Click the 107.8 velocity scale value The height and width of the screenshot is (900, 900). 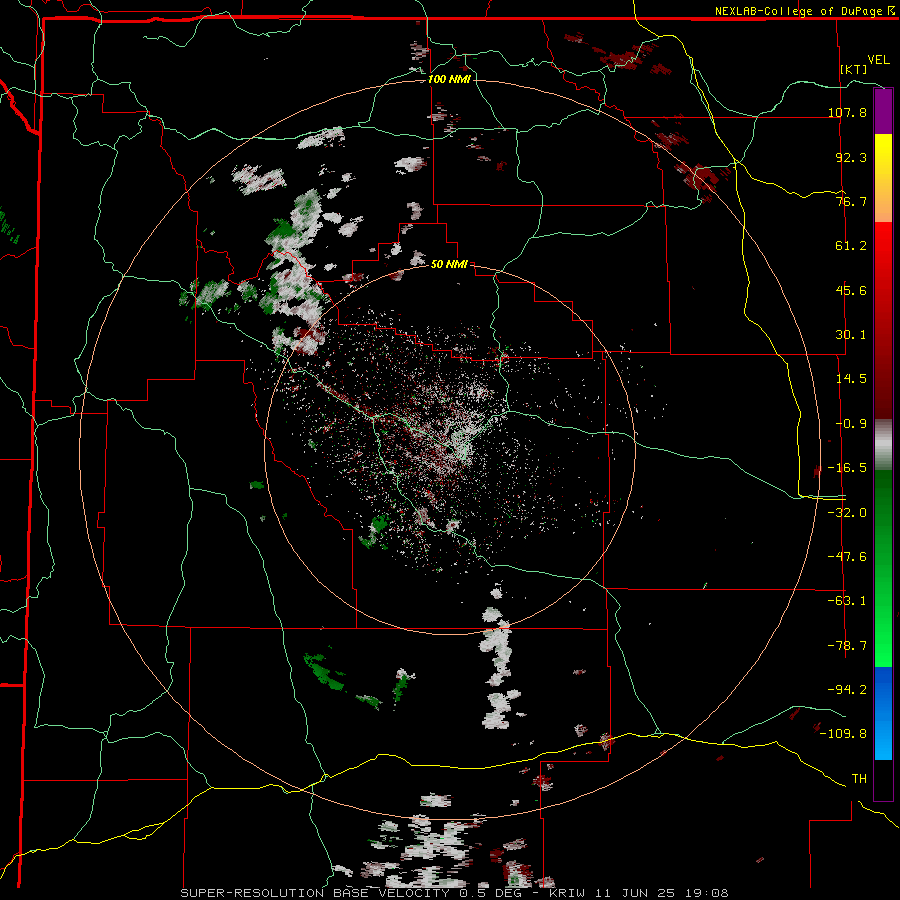coord(847,112)
